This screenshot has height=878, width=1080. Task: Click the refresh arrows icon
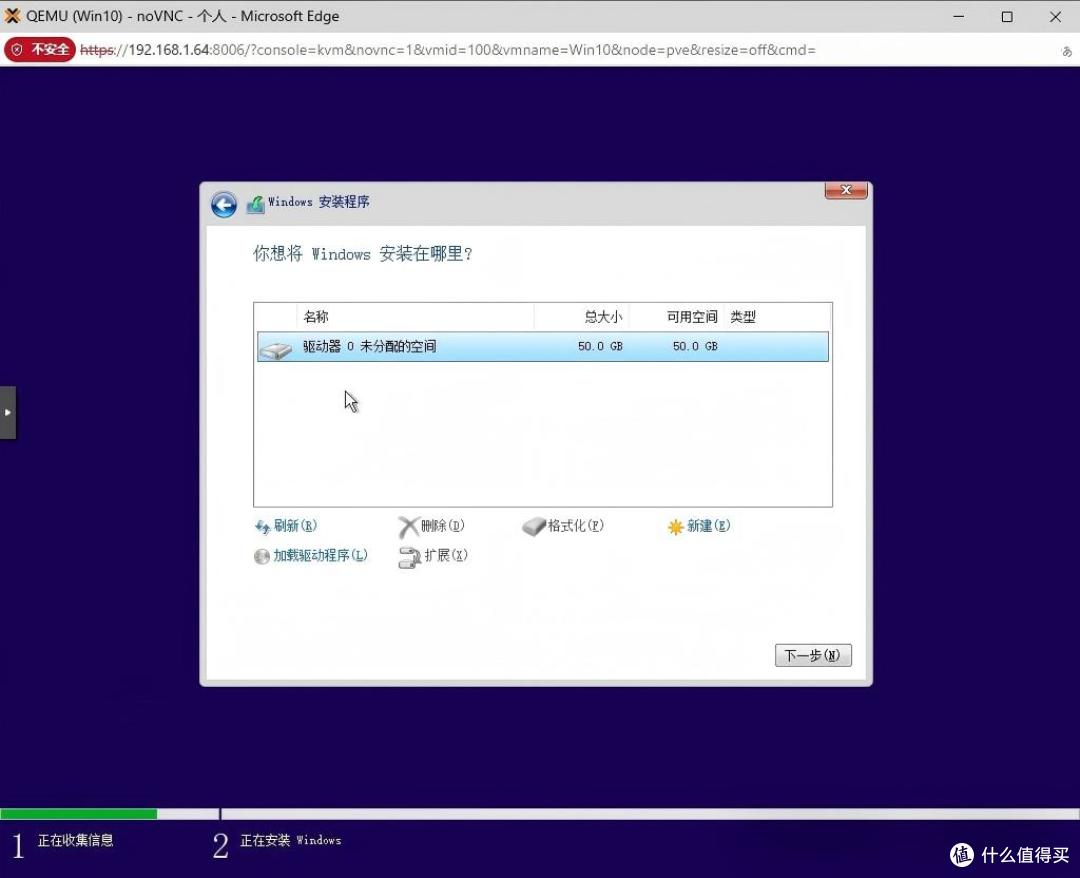tap(262, 527)
